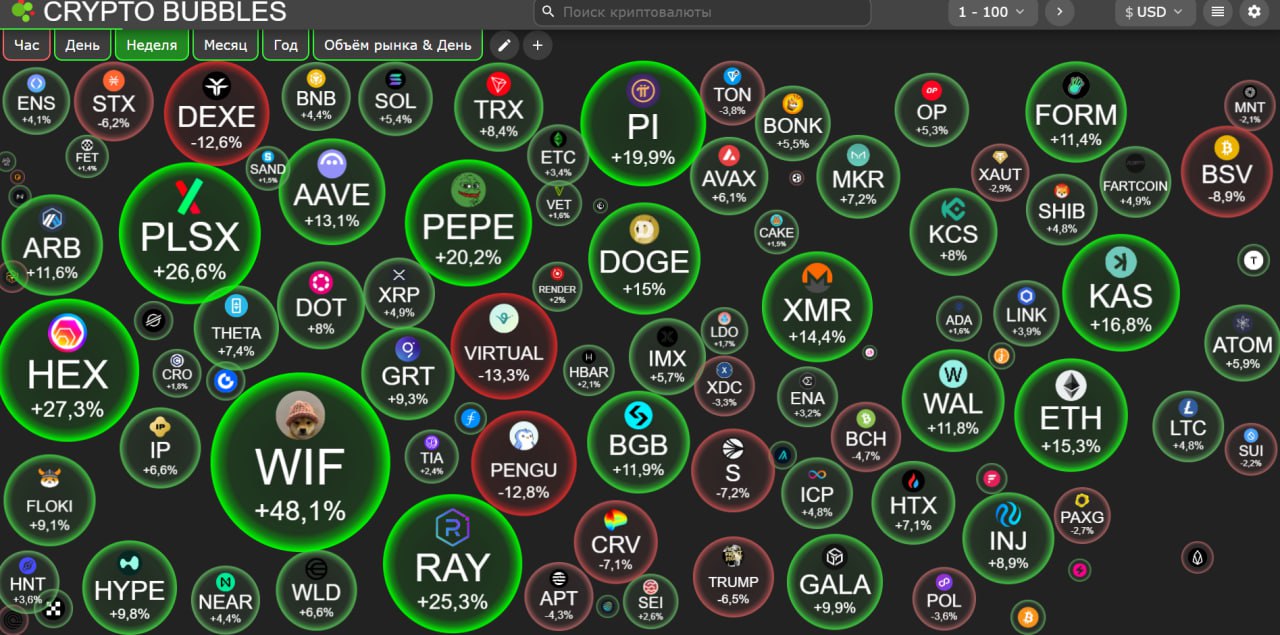Open the SOL Solana bubble
Viewport: 1280px width, 635px height.
395,97
